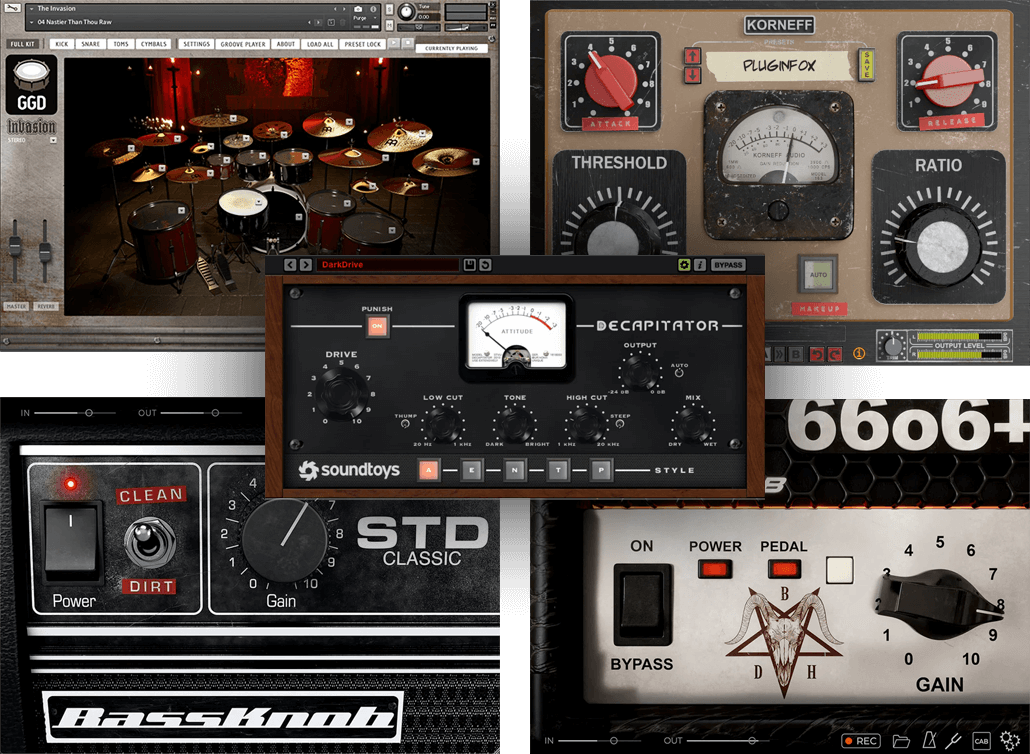Select the TOMS tab
The image size is (1030, 754).
121,44
